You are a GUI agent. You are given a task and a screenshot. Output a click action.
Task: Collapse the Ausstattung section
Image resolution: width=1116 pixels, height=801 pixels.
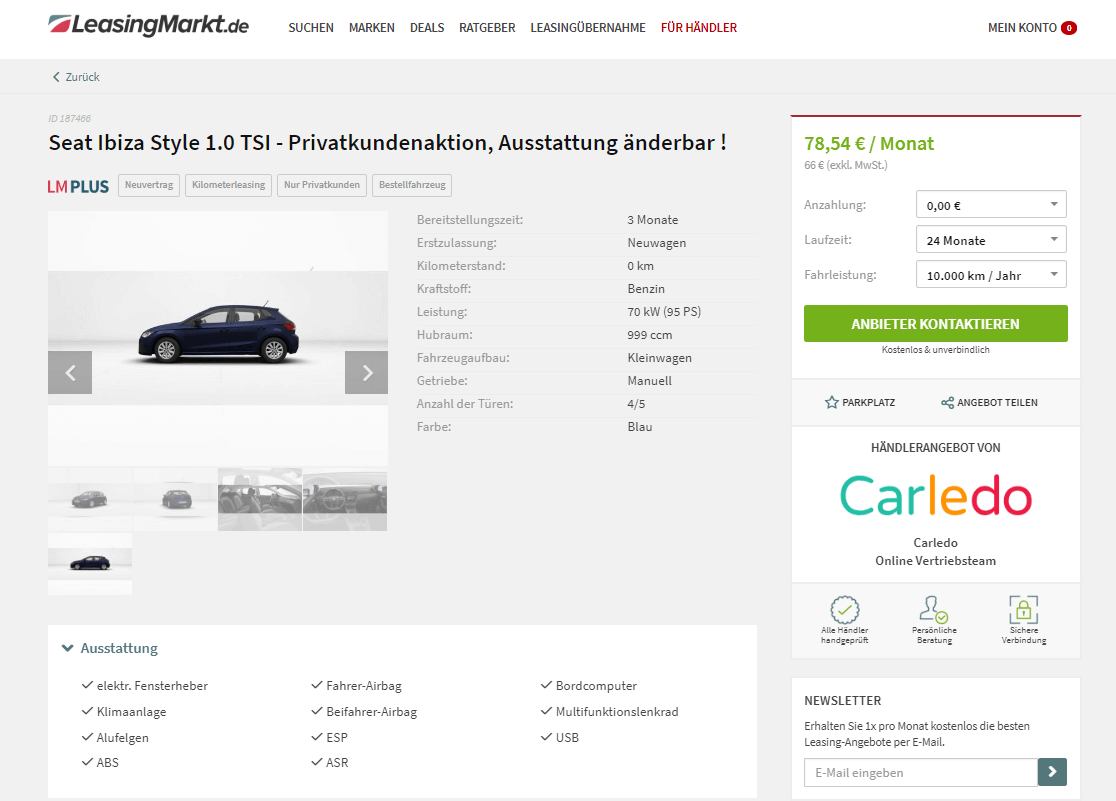click(110, 648)
